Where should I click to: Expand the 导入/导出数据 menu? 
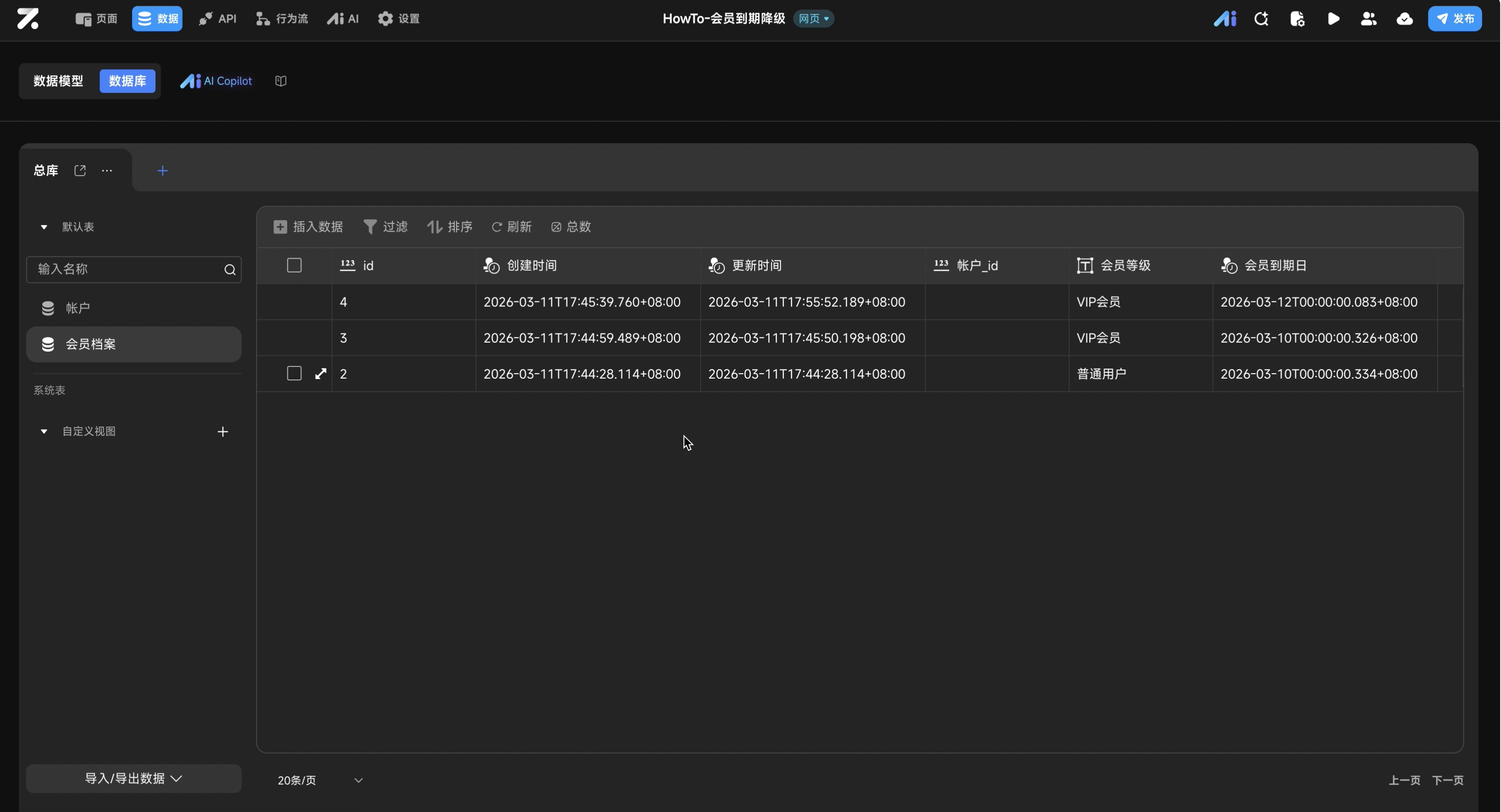(133, 778)
